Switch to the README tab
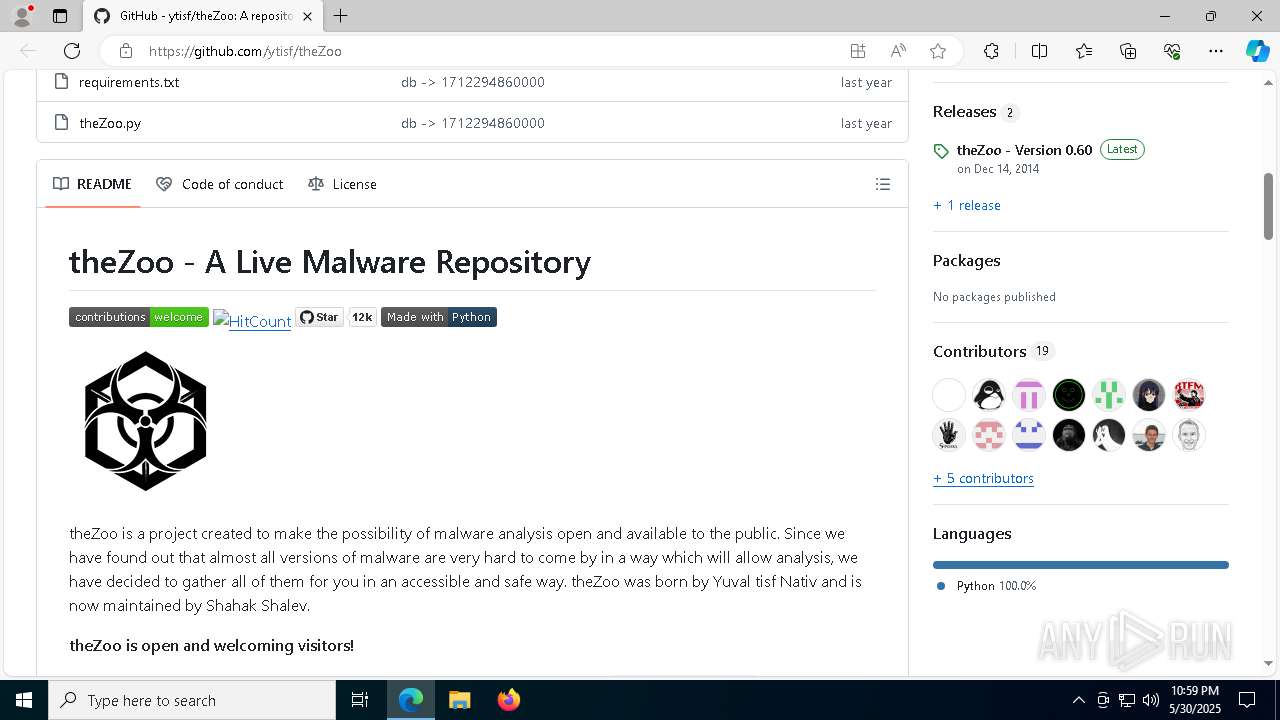Viewport: 1280px width, 720px height. coord(92,184)
